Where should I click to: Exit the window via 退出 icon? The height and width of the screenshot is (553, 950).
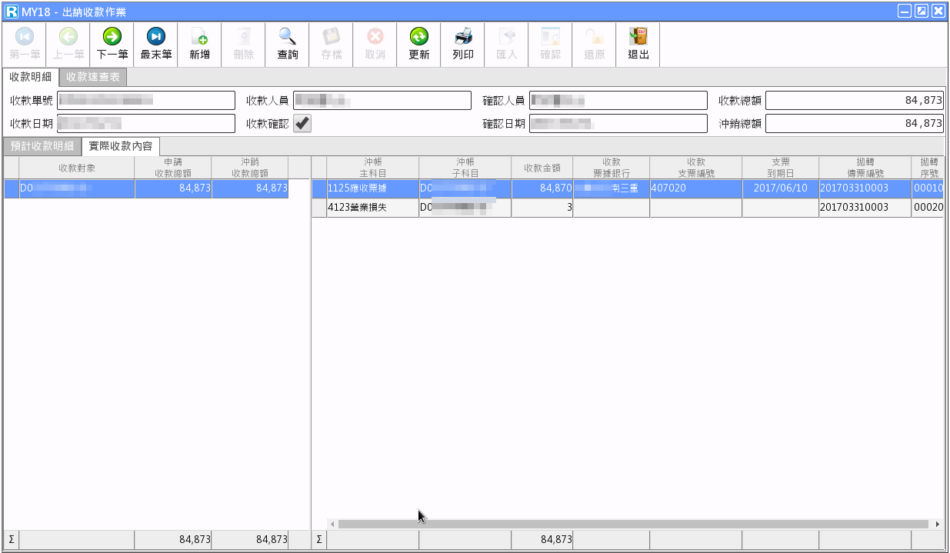638,44
